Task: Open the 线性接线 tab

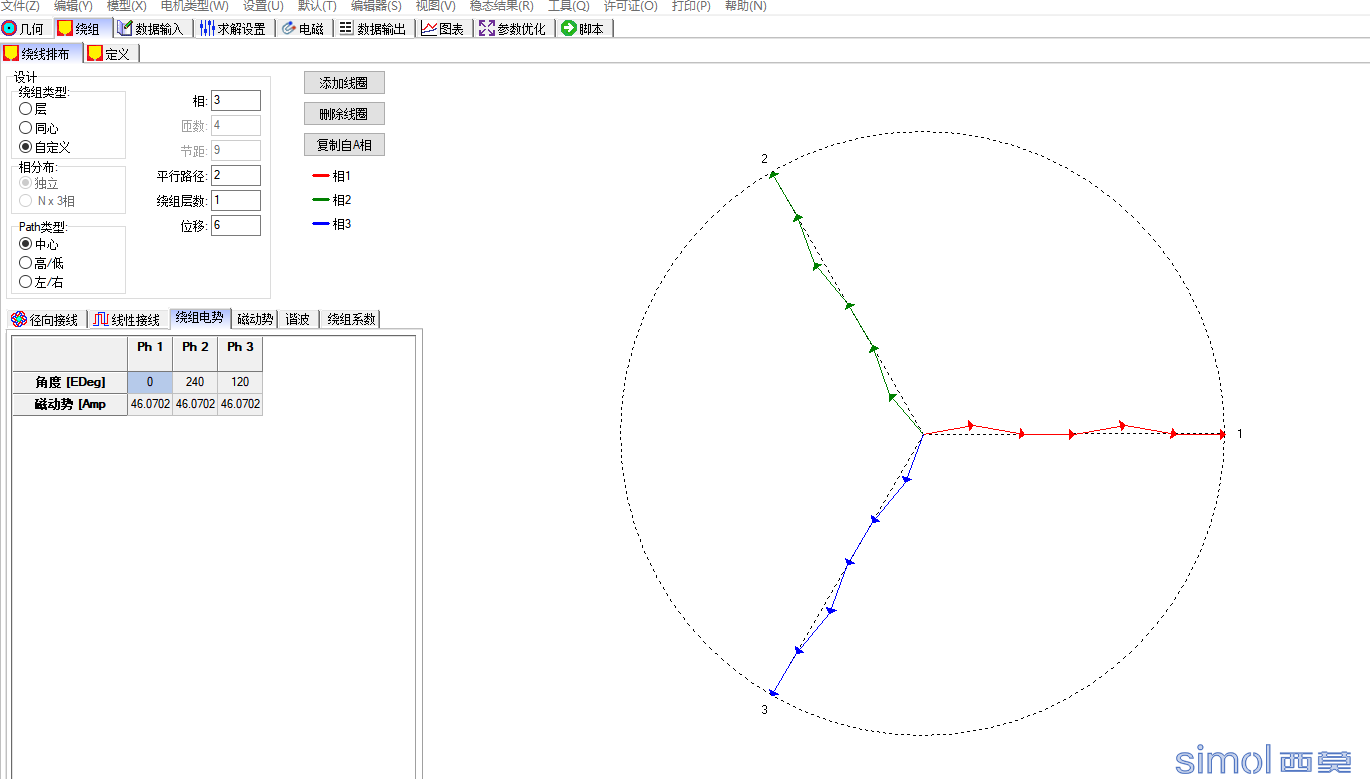Action: (x=128, y=319)
